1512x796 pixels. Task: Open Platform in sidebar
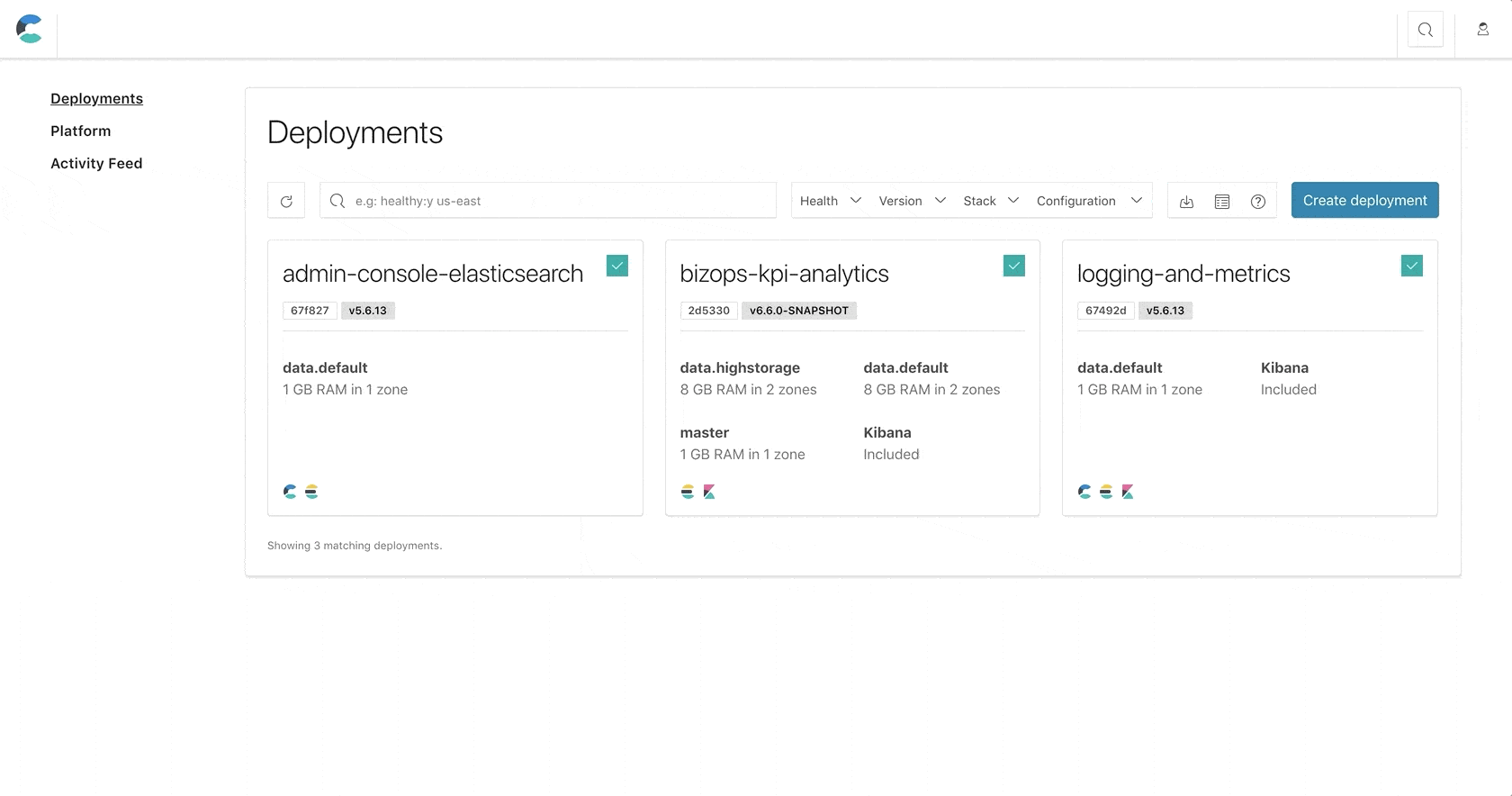[x=81, y=131]
